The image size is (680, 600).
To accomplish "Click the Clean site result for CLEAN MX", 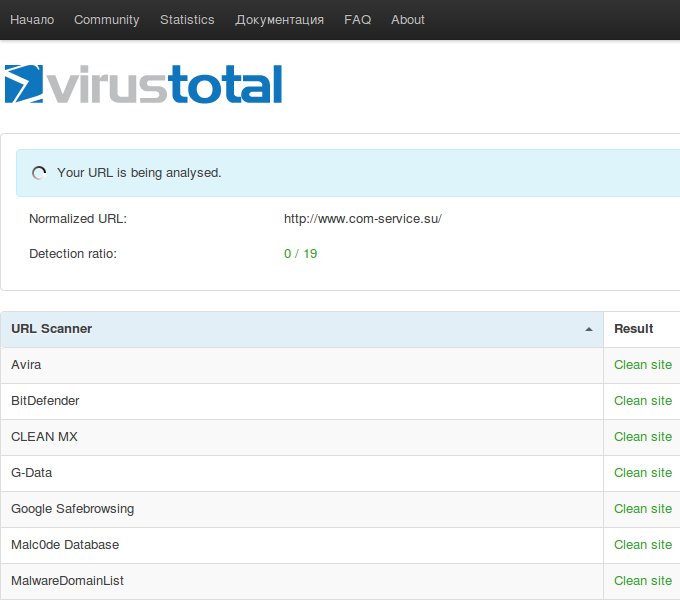I will point(643,437).
